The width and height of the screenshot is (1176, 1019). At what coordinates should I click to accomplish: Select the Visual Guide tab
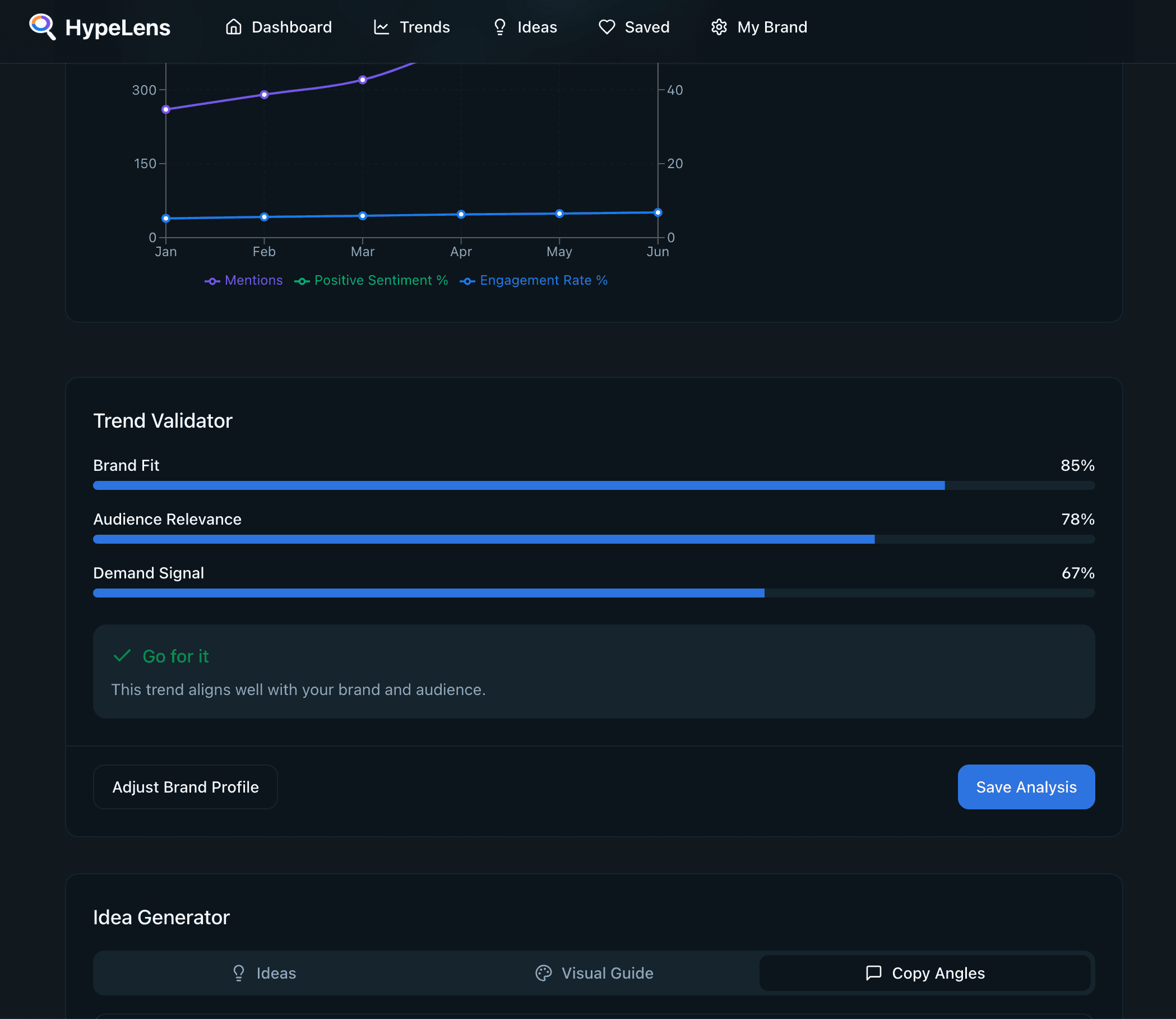click(594, 973)
